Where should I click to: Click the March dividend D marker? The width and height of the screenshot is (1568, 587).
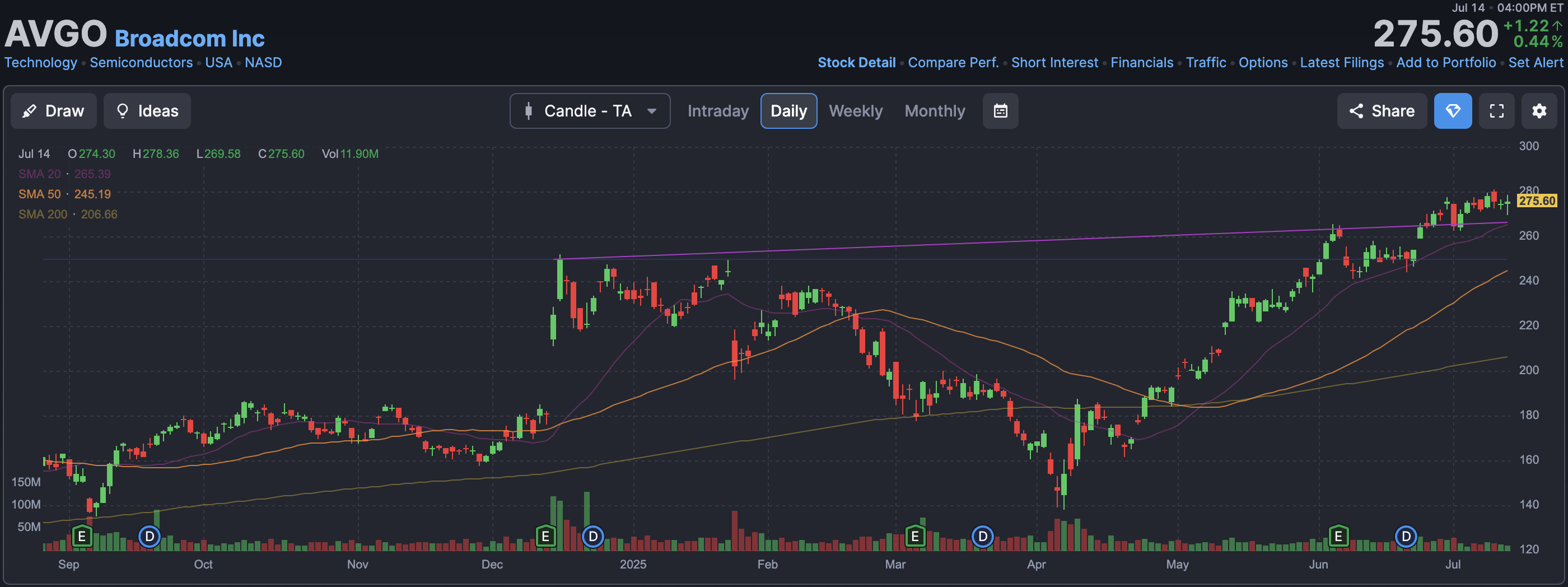(x=982, y=537)
